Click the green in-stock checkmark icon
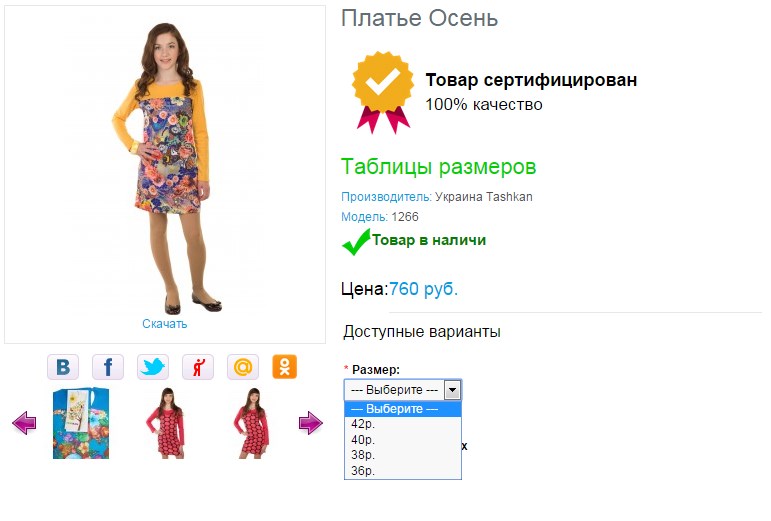This screenshot has width=771, height=521. click(x=356, y=242)
